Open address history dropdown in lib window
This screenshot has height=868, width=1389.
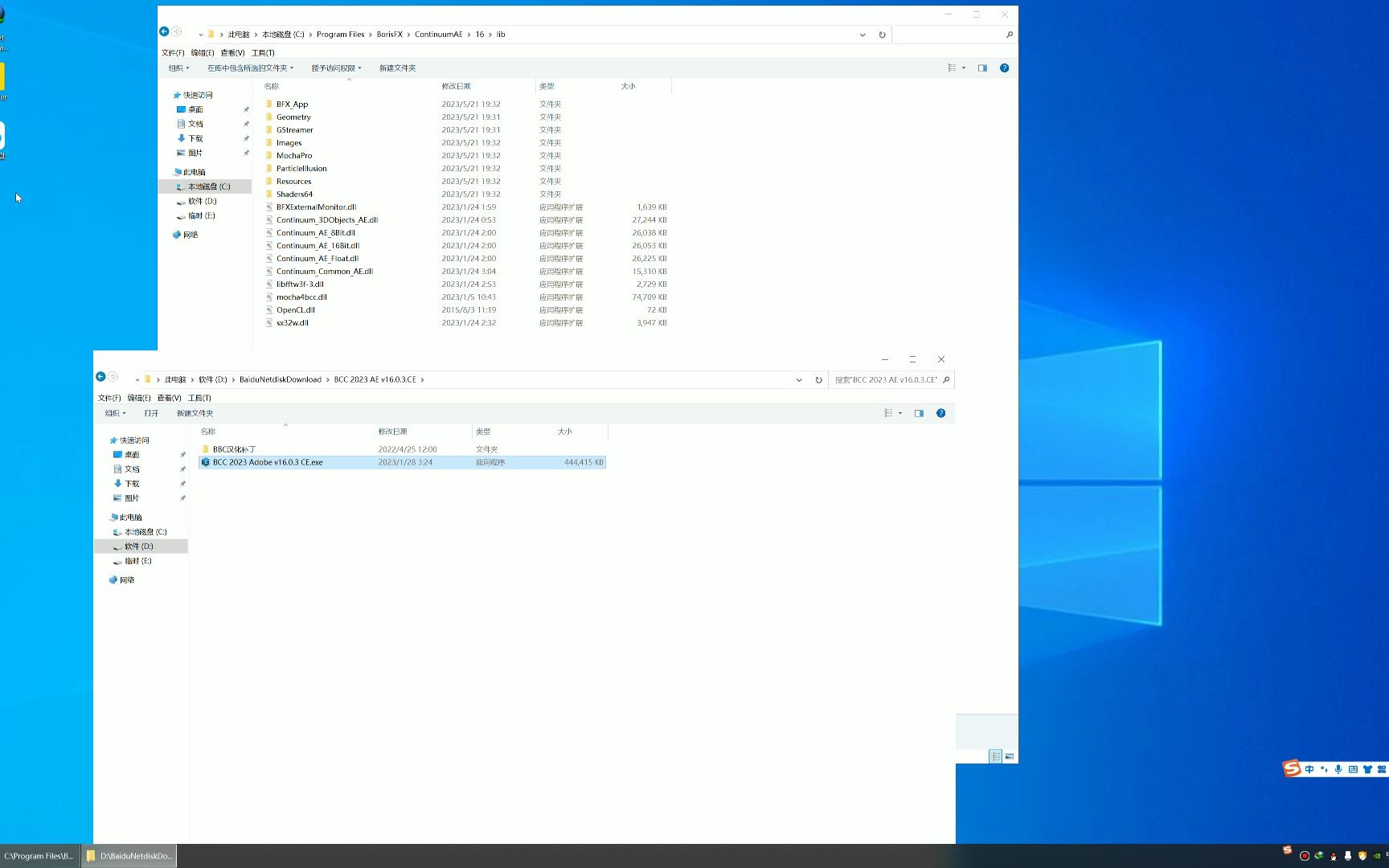(862, 35)
